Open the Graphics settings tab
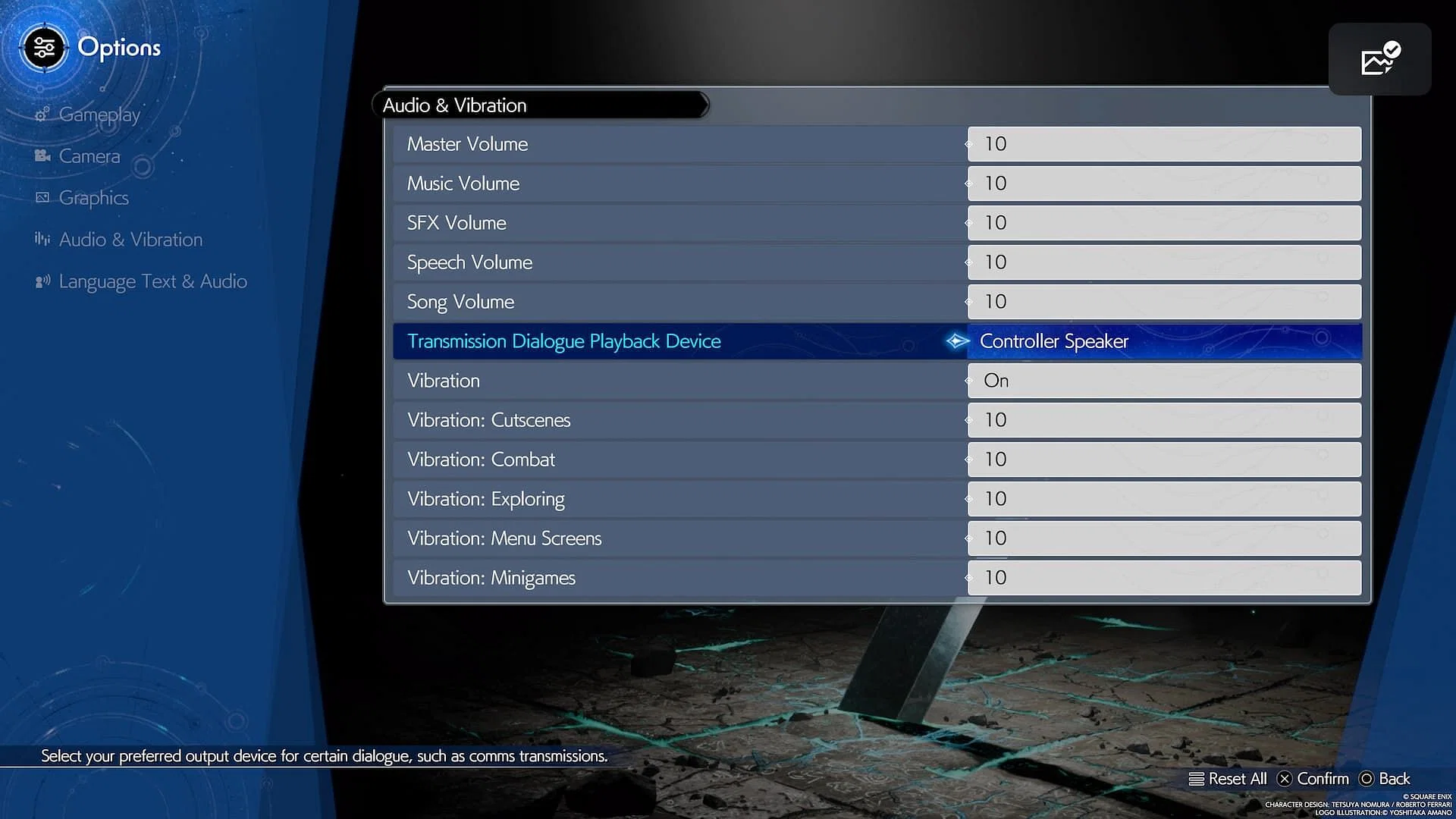This screenshot has height=819, width=1456. click(92, 197)
